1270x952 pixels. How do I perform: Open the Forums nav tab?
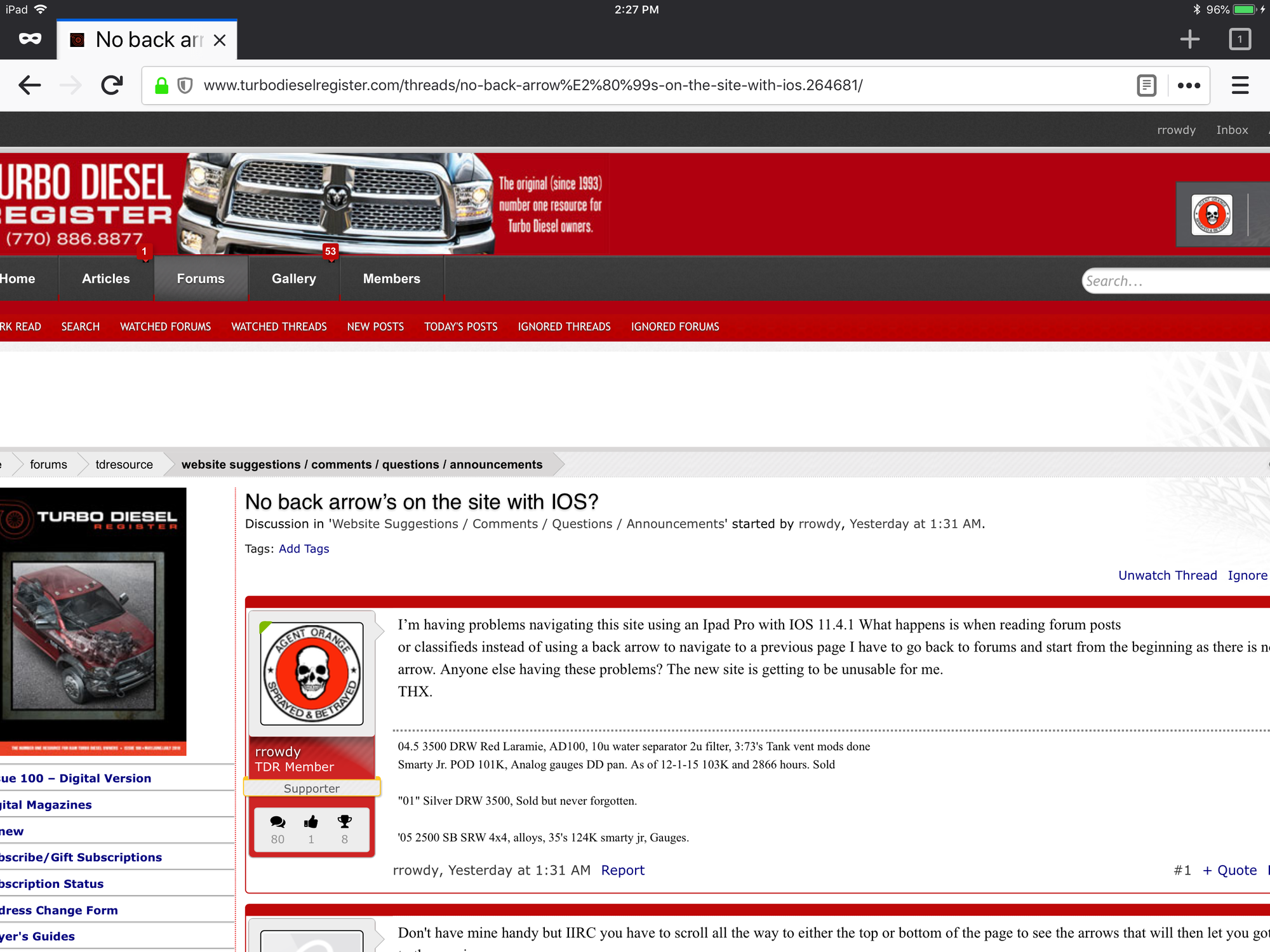point(201,278)
